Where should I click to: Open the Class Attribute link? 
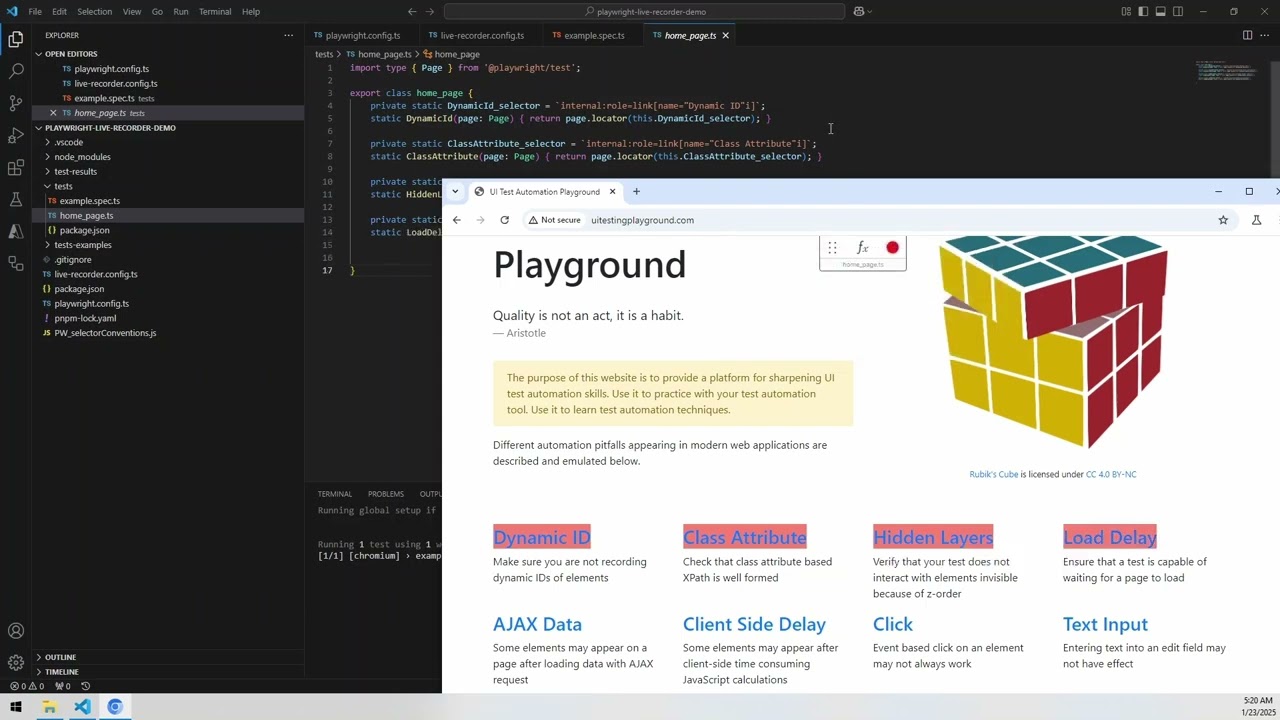click(x=744, y=537)
